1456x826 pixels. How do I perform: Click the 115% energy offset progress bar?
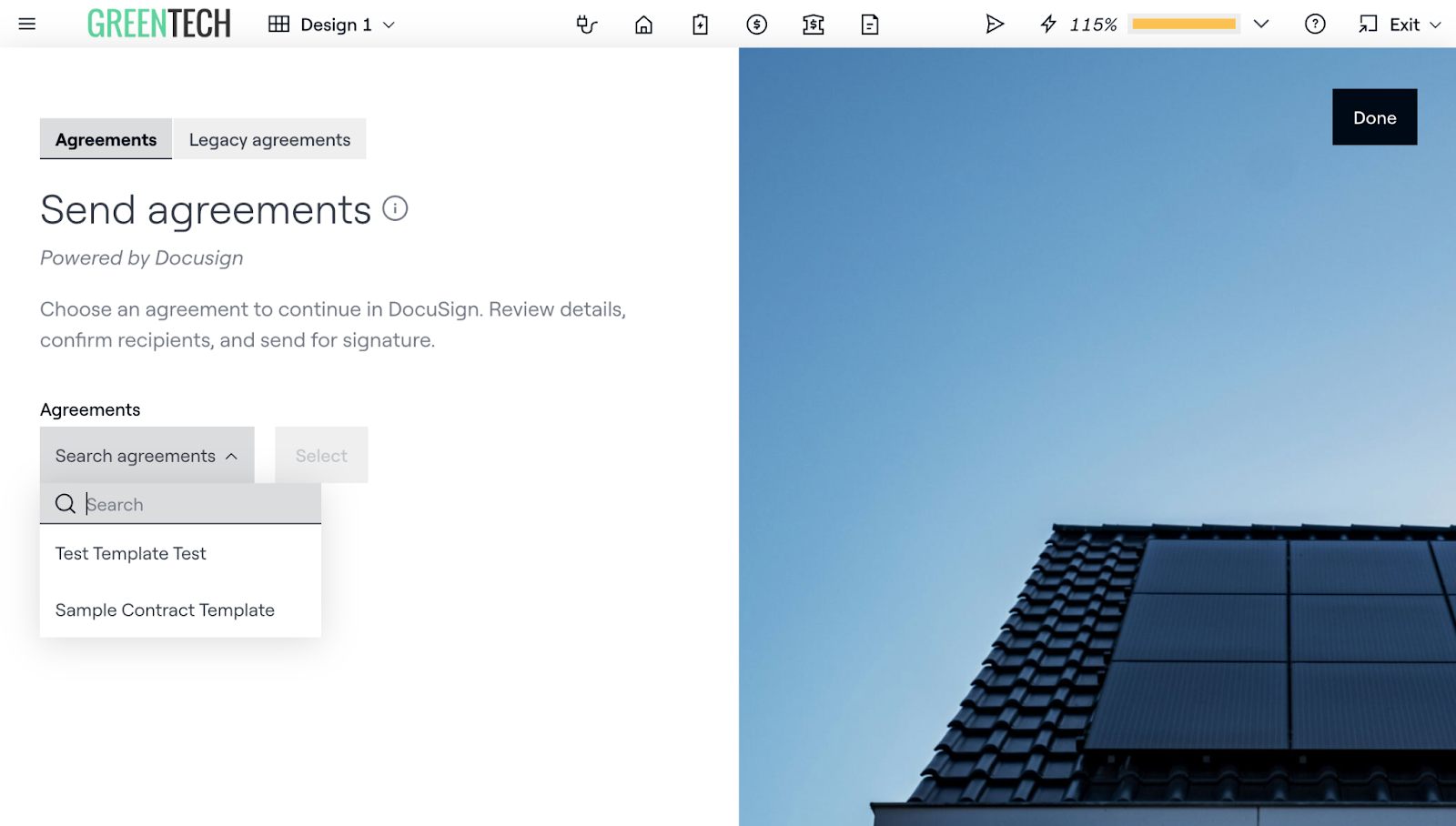click(1183, 25)
